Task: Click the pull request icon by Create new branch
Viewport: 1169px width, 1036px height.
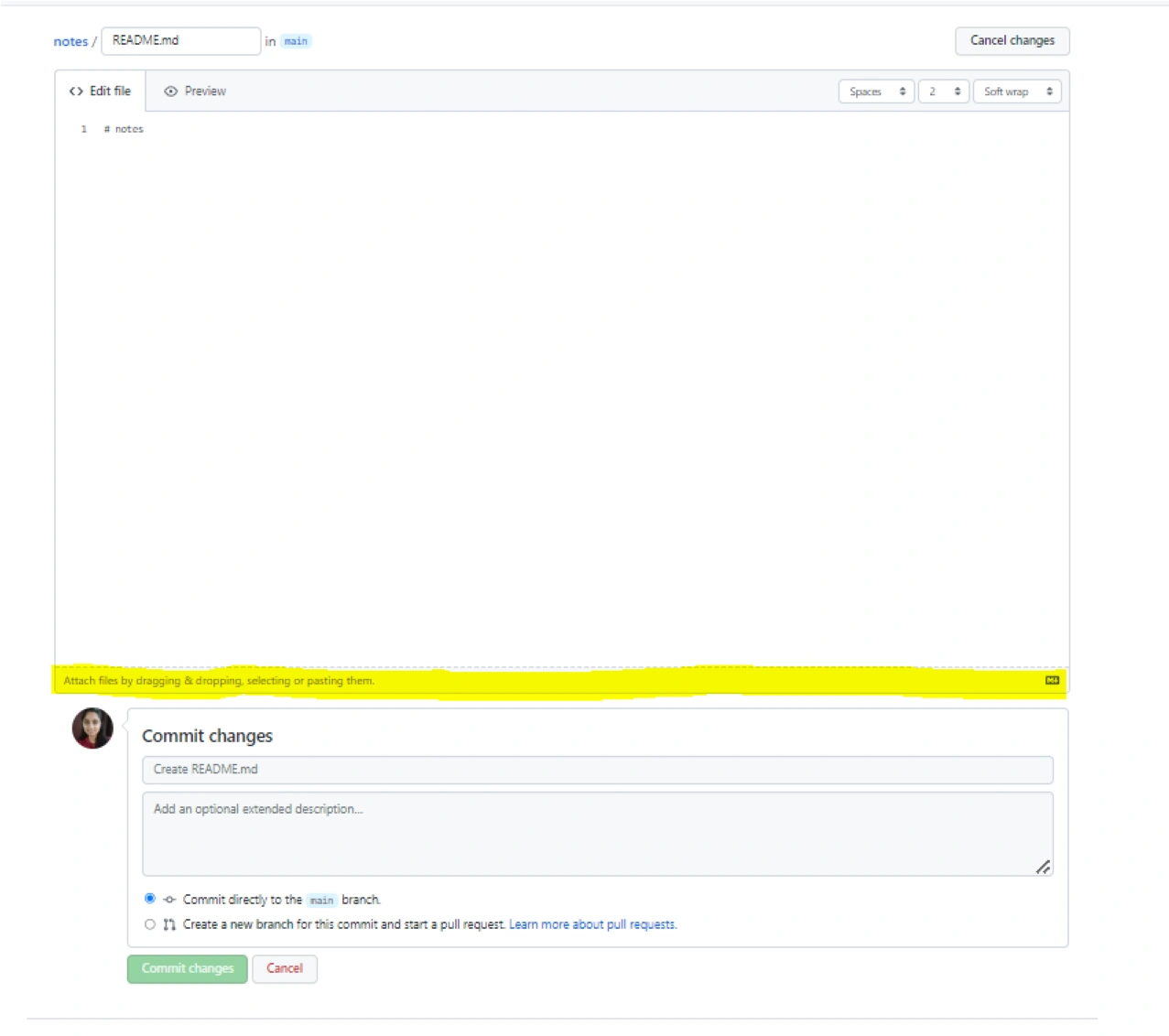Action: tap(169, 924)
